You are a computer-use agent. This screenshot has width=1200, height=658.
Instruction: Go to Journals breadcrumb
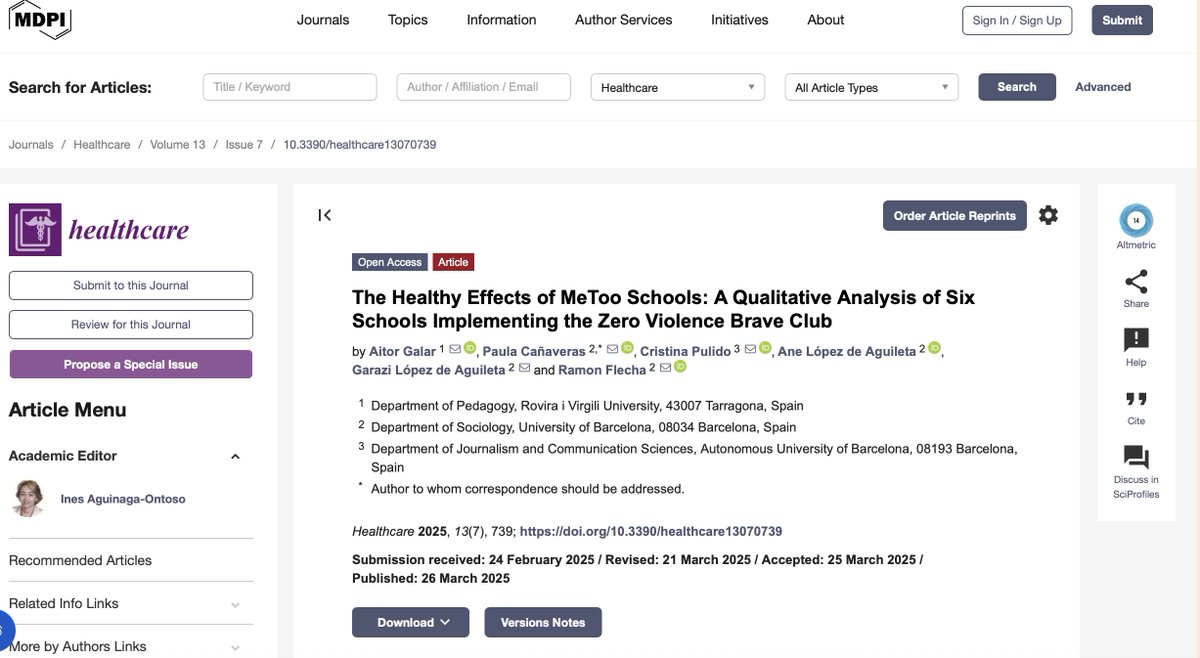coord(31,144)
